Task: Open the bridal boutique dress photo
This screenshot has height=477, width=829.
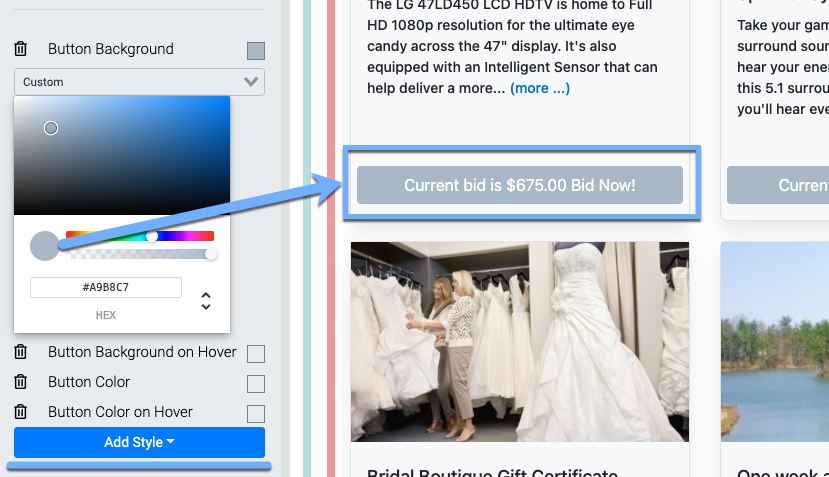Action: pyautogui.click(x=519, y=341)
